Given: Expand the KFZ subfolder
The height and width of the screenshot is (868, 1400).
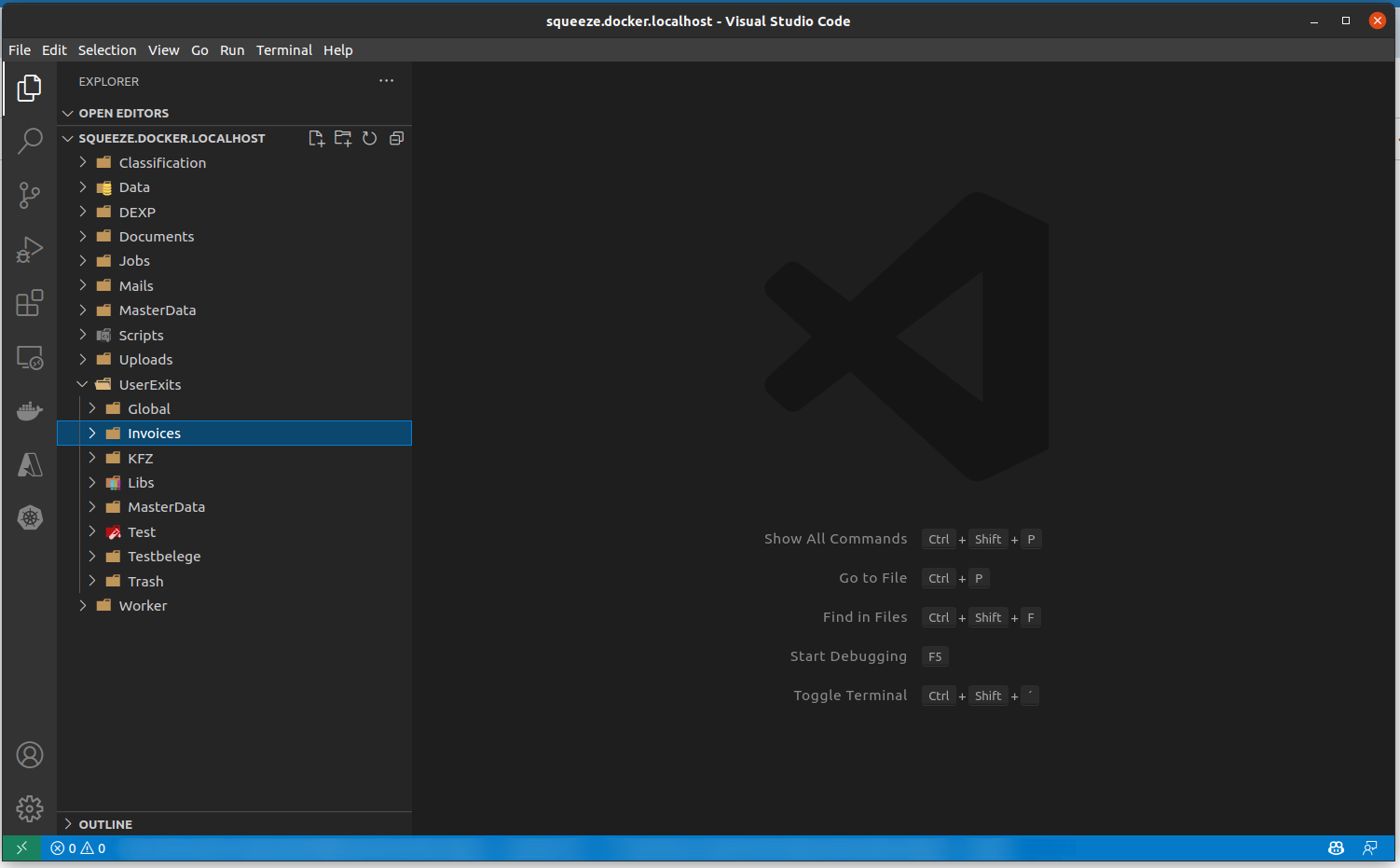Looking at the screenshot, I should [x=235, y=458].
